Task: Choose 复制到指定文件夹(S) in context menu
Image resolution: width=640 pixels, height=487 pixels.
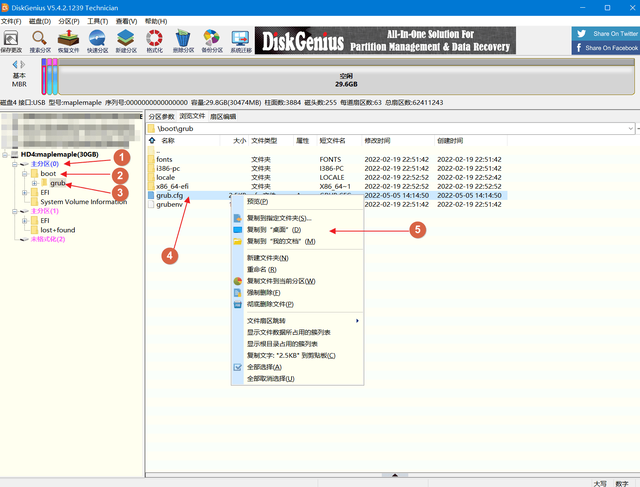Action: pos(297,218)
